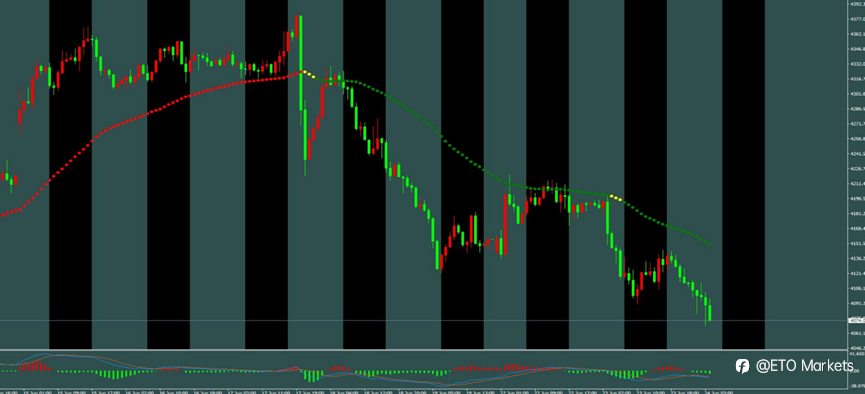Select the 4181 price axis label
This screenshot has width=865, height=394.
858,214
